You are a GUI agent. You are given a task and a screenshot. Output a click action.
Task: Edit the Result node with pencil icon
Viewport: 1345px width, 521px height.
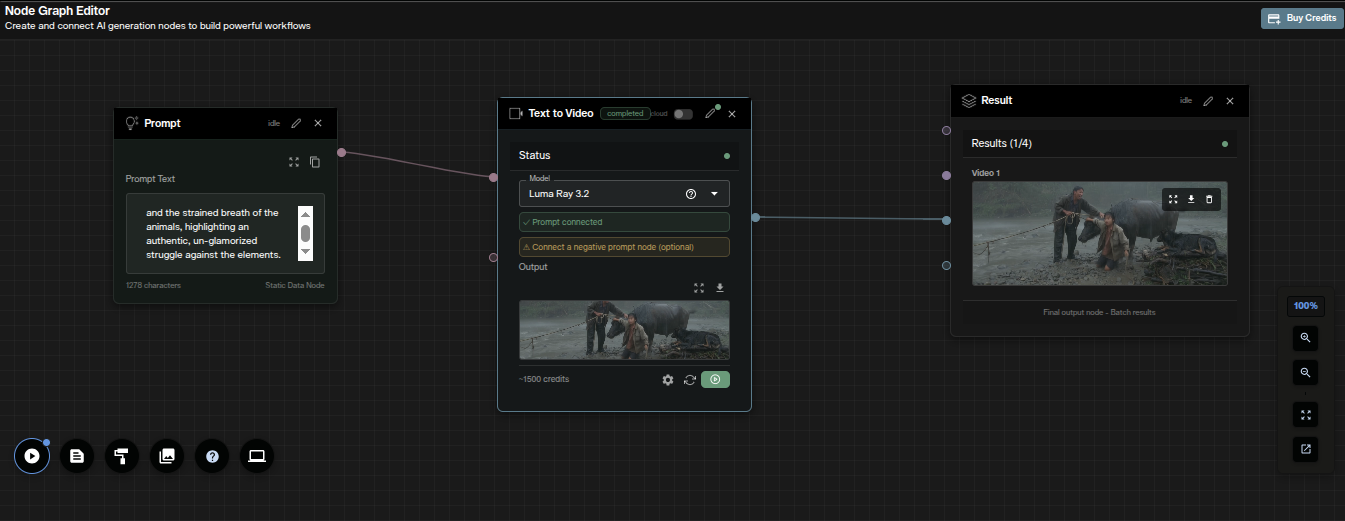[x=1208, y=101]
